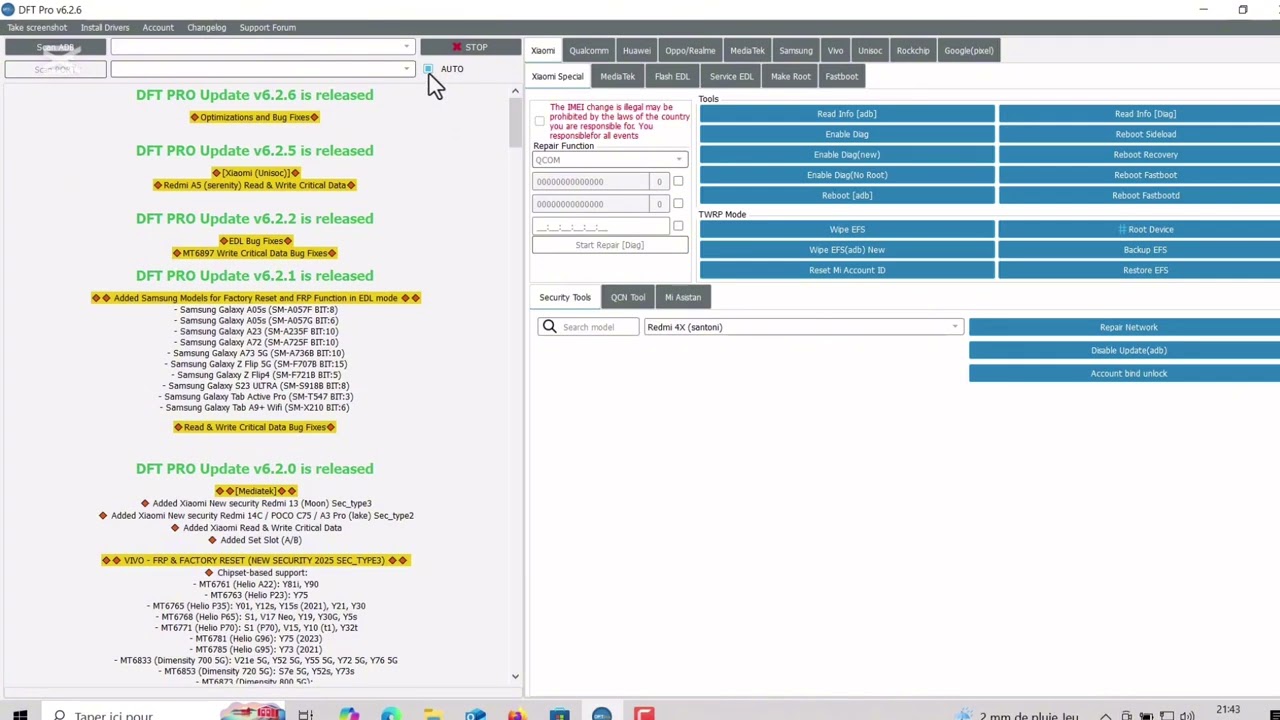
Task: Click Wipe EFS(adb) New button
Action: 847,250
